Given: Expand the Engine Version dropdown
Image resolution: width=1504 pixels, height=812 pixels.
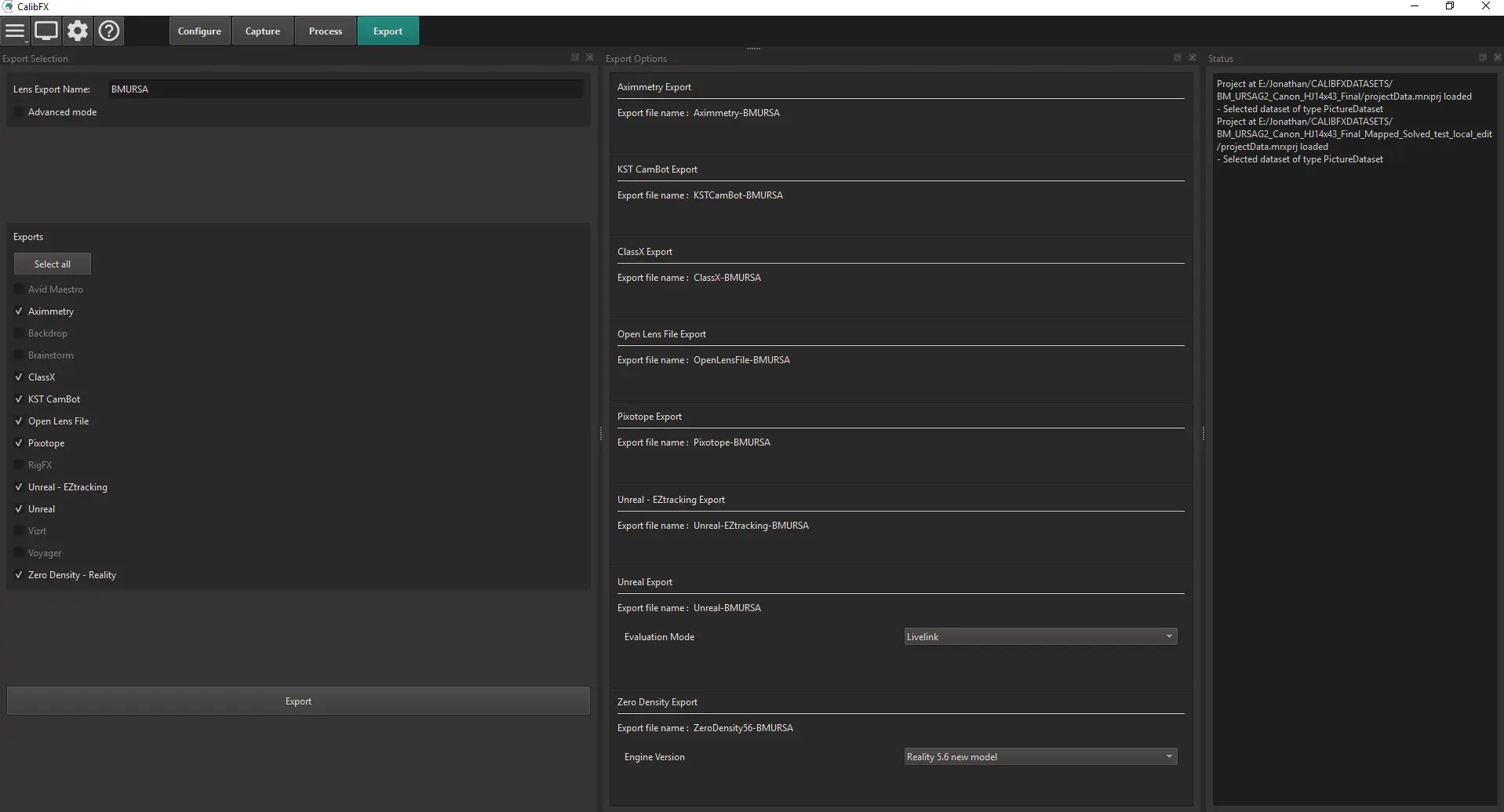Looking at the screenshot, I should pyautogui.click(x=1040, y=757).
